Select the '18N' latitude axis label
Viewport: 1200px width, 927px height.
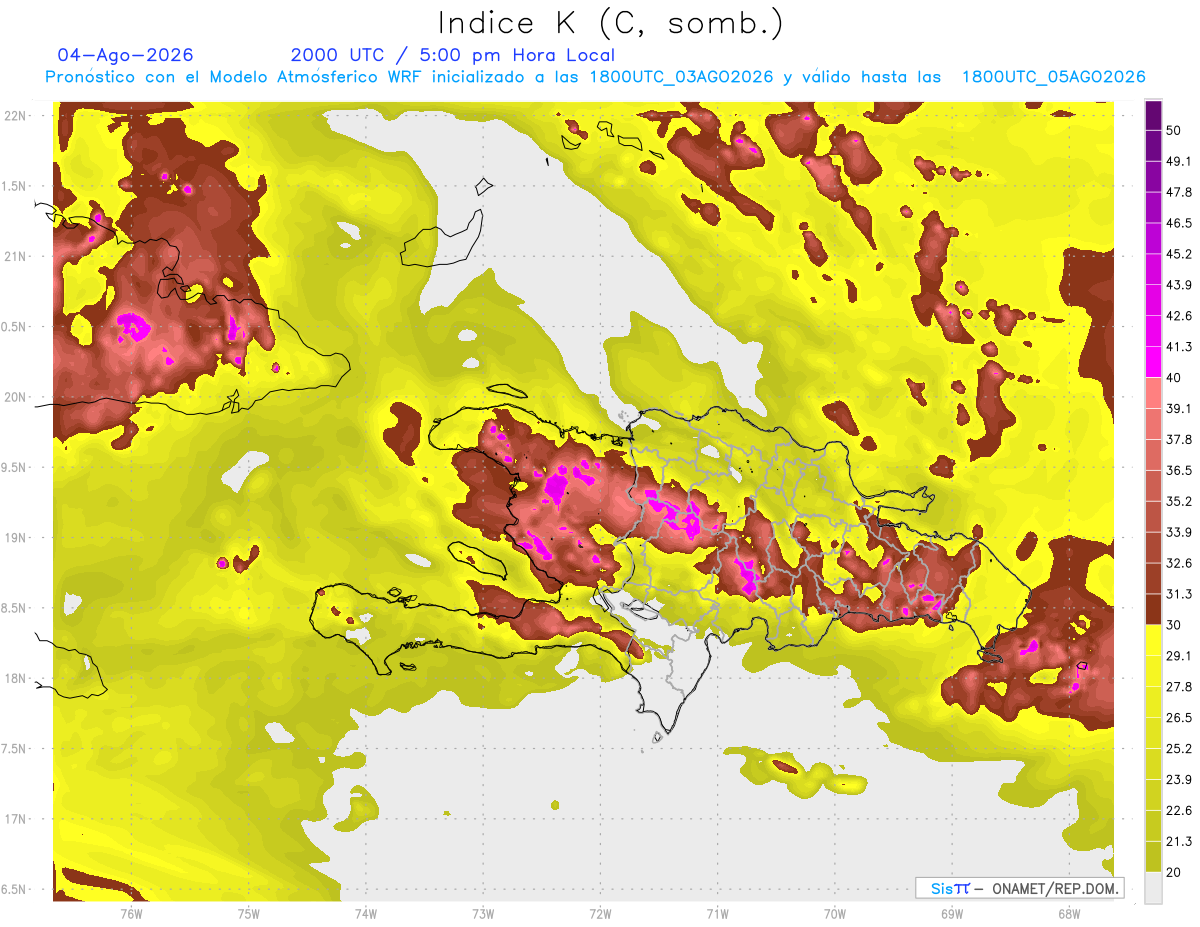coord(16,679)
